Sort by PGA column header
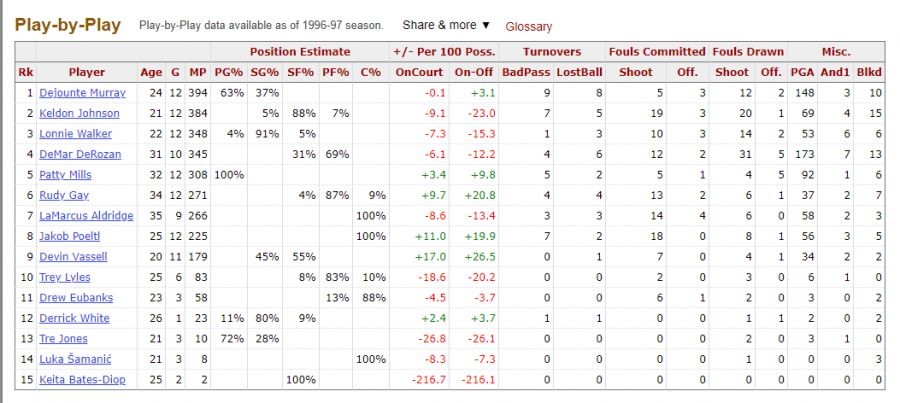Image resolution: width=900 pixels, height=403 pixels. (x=802, y=72)
